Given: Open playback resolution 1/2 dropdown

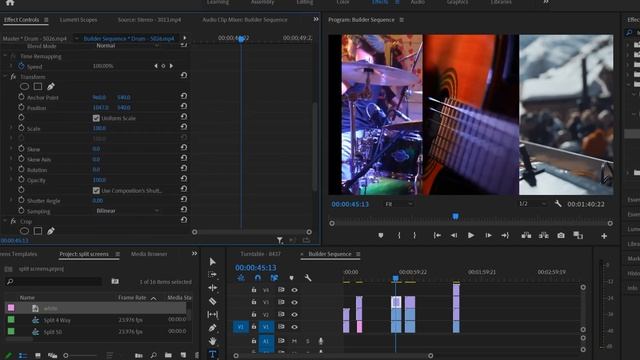Looking at the screenshot, I should click(532, 204).
